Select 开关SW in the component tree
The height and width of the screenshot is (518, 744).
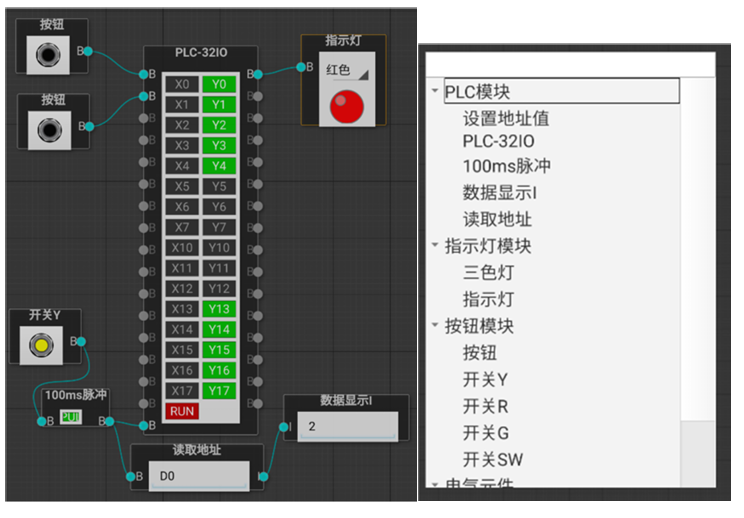(493, 459)
